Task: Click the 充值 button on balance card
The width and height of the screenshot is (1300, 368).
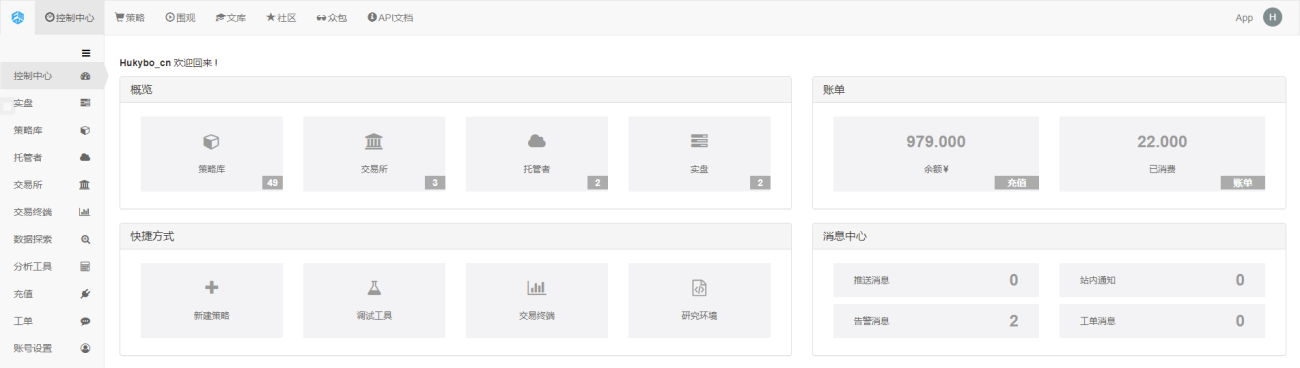Action: tap(1017, 183)
